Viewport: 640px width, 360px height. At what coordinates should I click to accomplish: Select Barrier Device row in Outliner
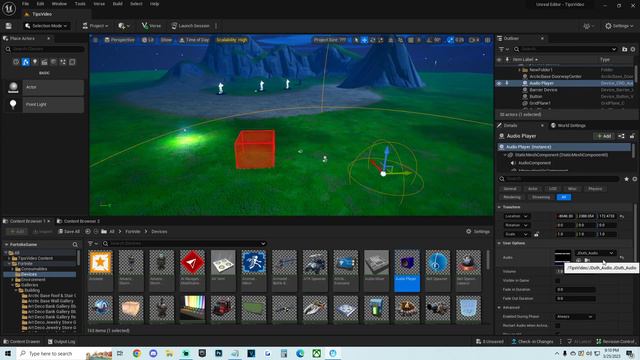[x=565, y=90]
